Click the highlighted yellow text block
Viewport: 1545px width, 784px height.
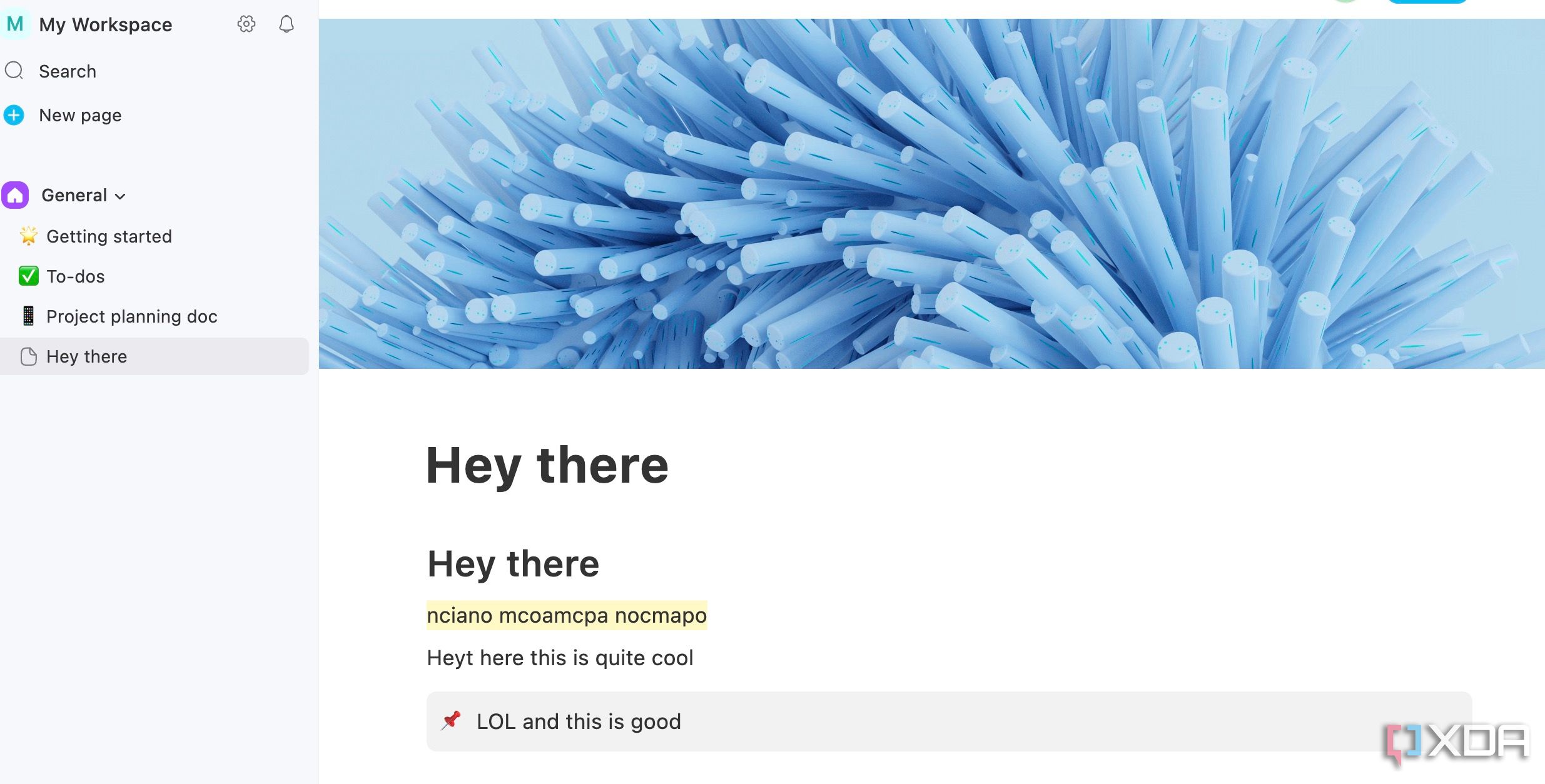point(566,615)
